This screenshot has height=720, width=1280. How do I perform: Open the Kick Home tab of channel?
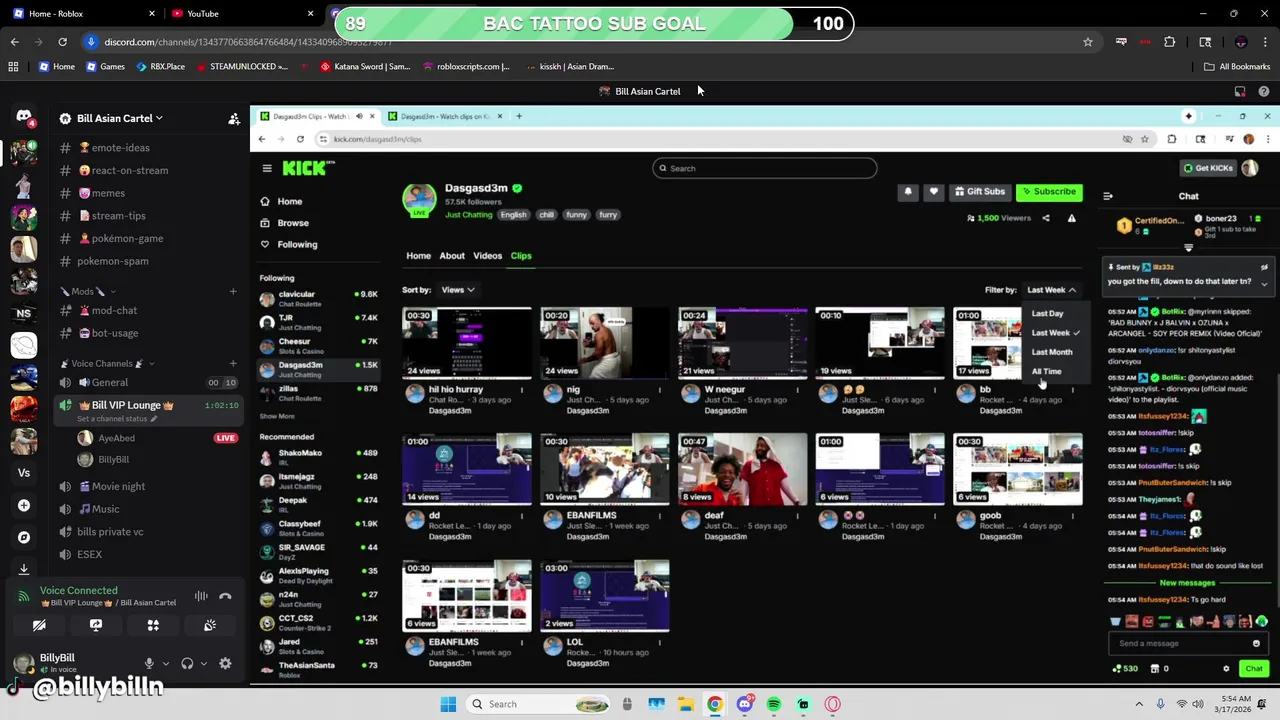[418, 256]
